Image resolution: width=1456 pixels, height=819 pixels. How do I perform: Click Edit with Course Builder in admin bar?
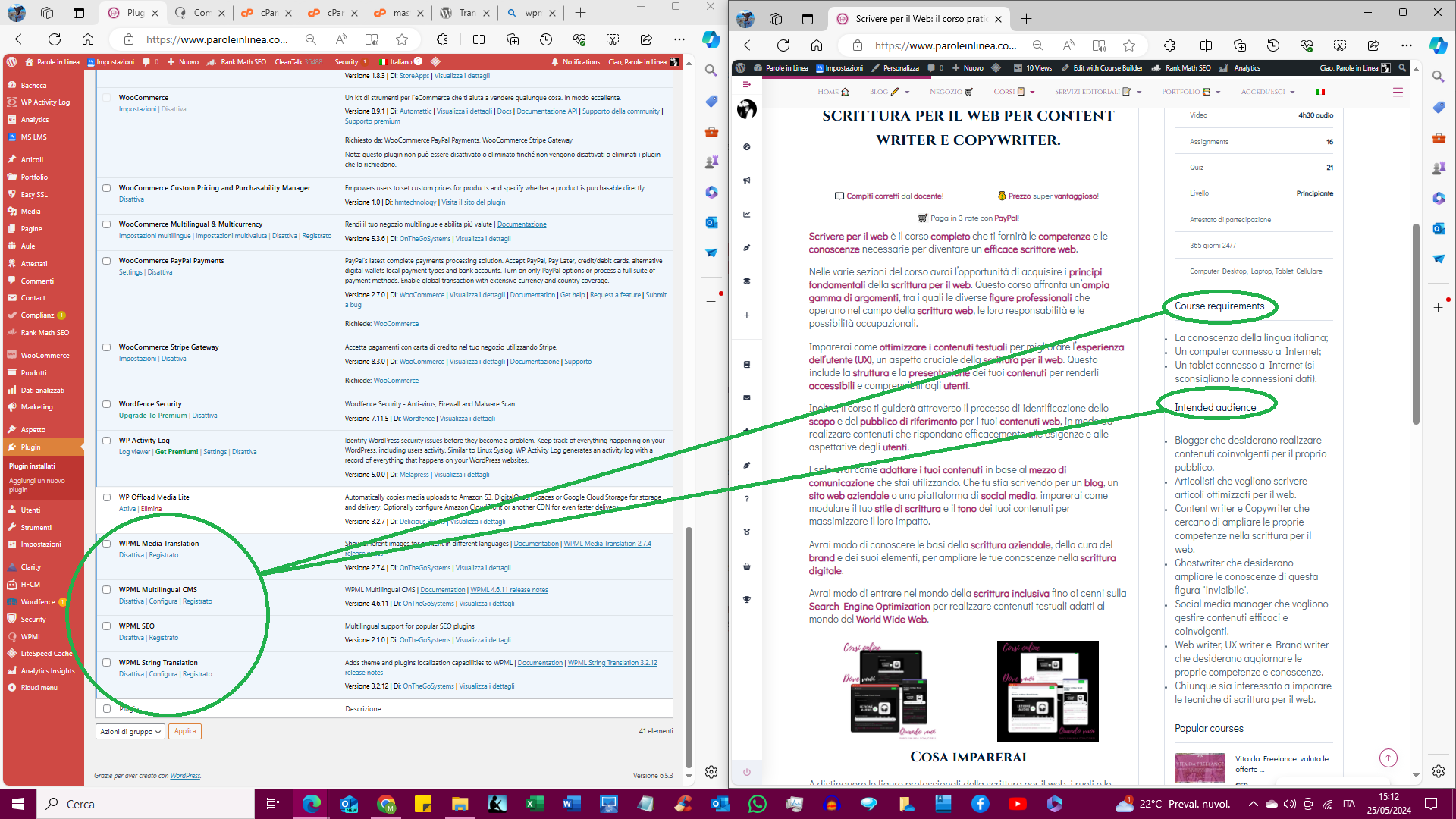tap(1107, 68)
